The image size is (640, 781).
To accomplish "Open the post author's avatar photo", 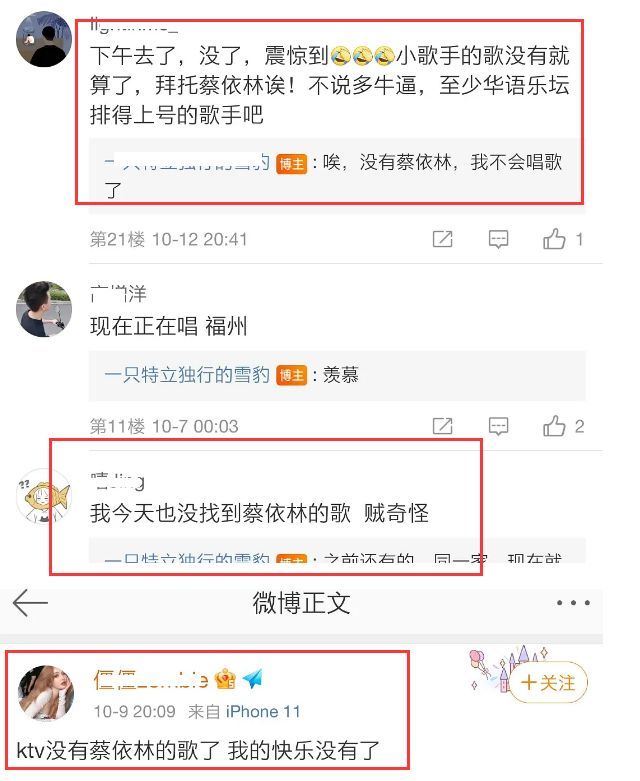I will pyautogui.click(x=46, y=693).
